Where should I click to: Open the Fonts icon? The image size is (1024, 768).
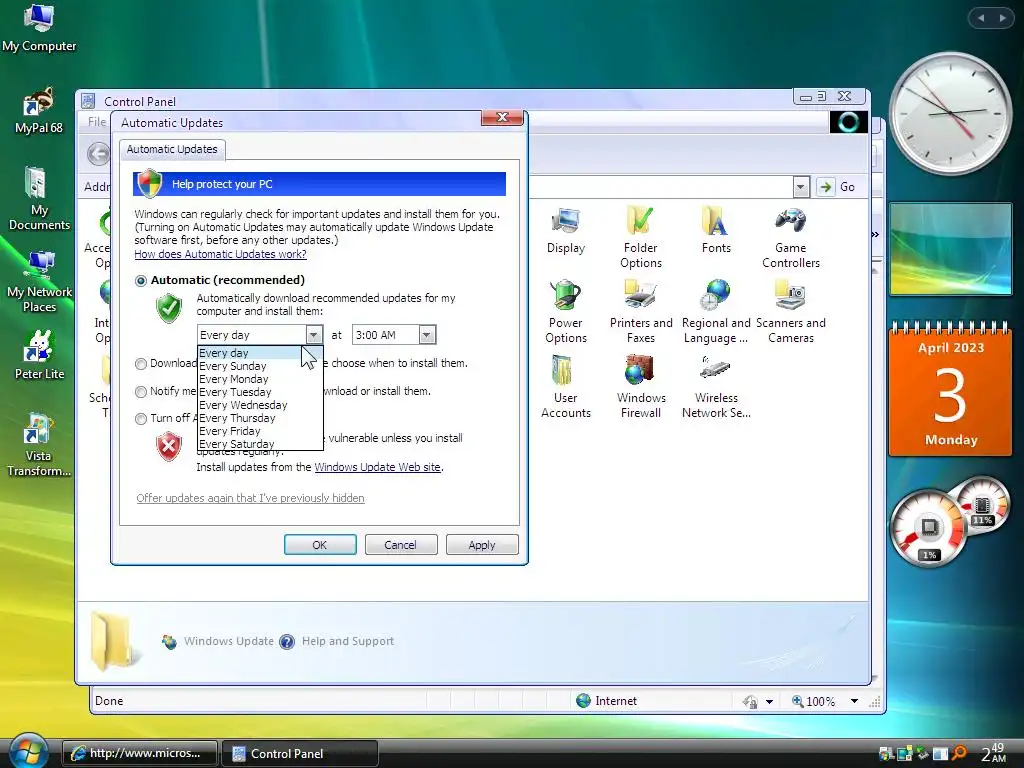tap(716, 230)
